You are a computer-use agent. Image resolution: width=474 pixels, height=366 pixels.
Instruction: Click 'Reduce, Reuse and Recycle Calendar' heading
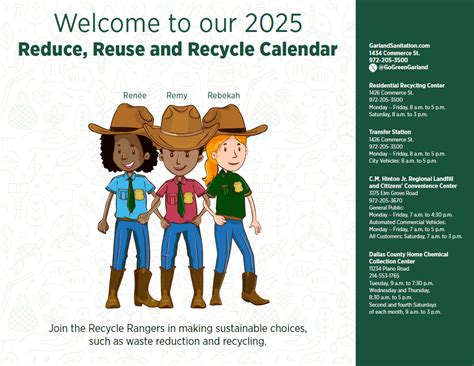pyautogui.click(x=178, y=49)
